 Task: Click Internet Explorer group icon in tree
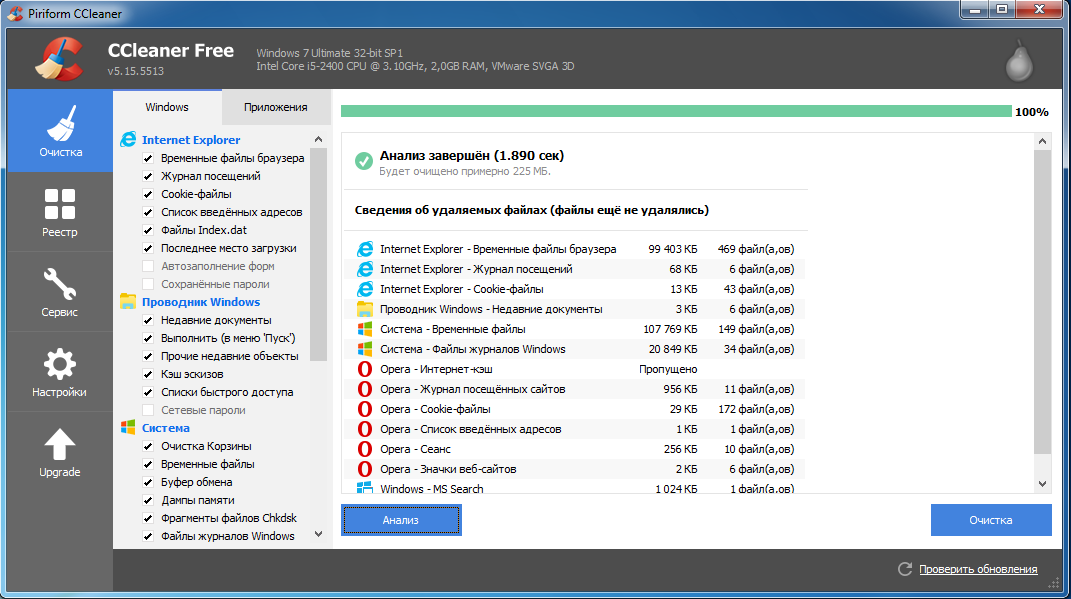[128, 139]
